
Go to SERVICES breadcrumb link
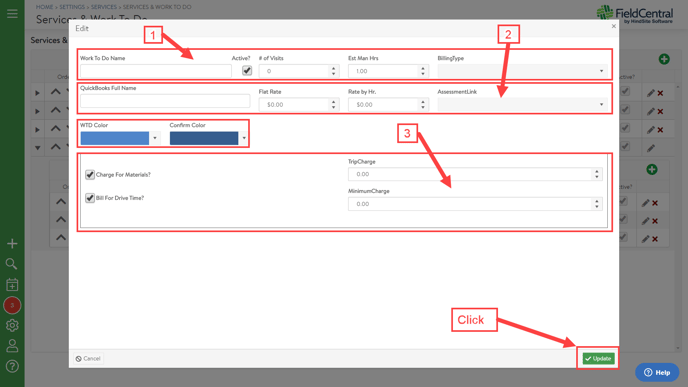tap(104, 7)
